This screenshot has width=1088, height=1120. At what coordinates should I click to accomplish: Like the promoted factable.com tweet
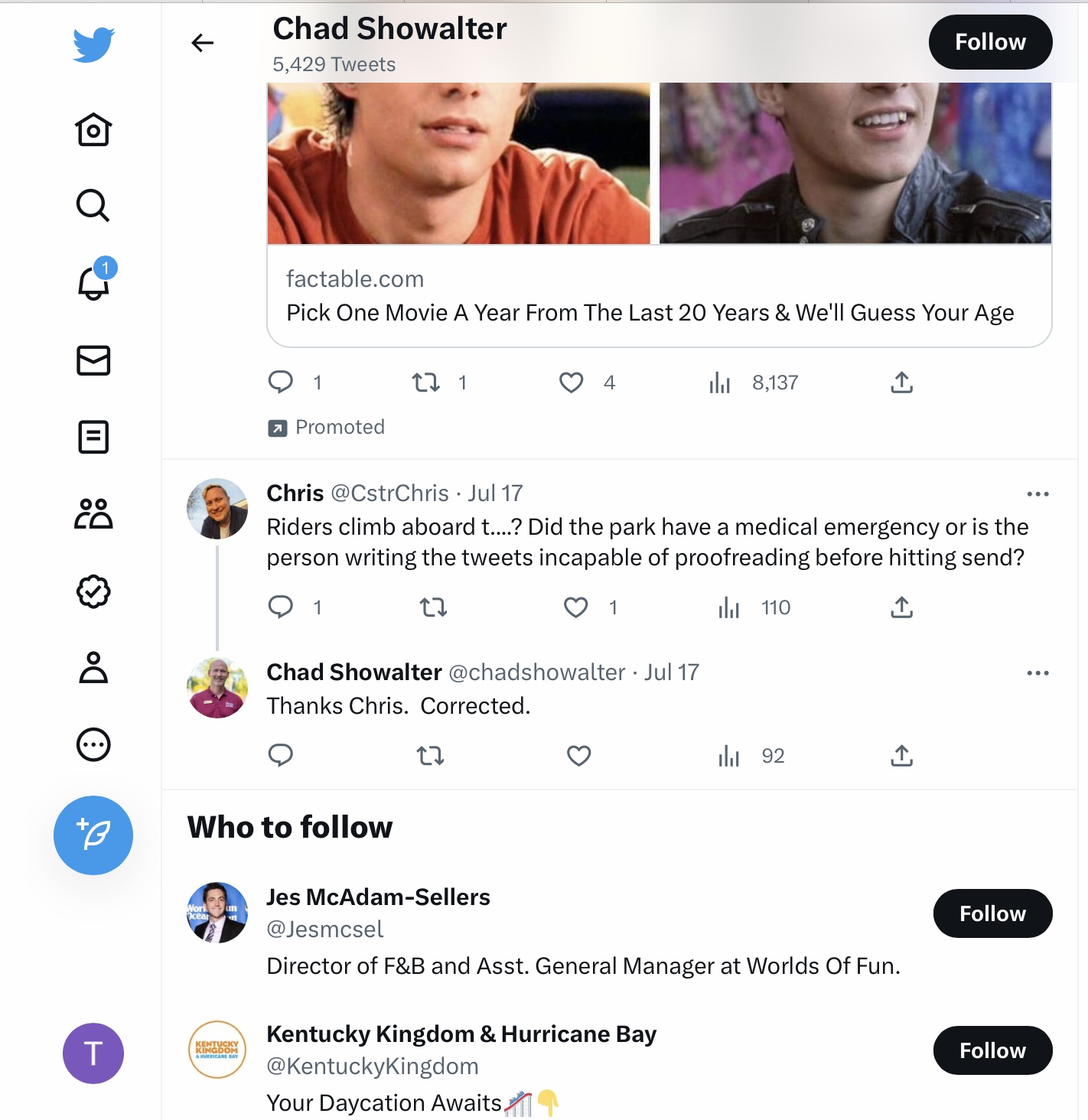click(x=572, y=383)
